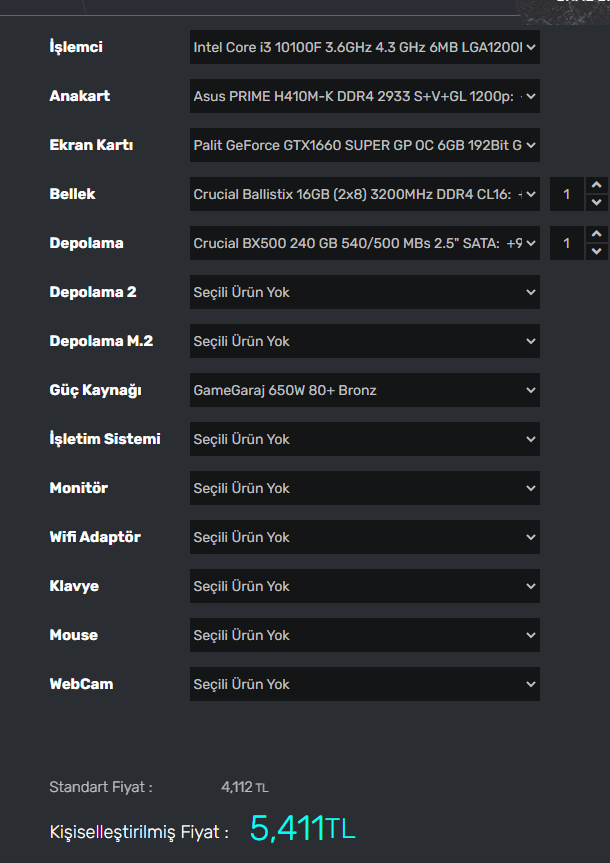Viewport: 610px width, 863px height.
Task: Click the Depolama quantity number field
Action: click(567, 243)
